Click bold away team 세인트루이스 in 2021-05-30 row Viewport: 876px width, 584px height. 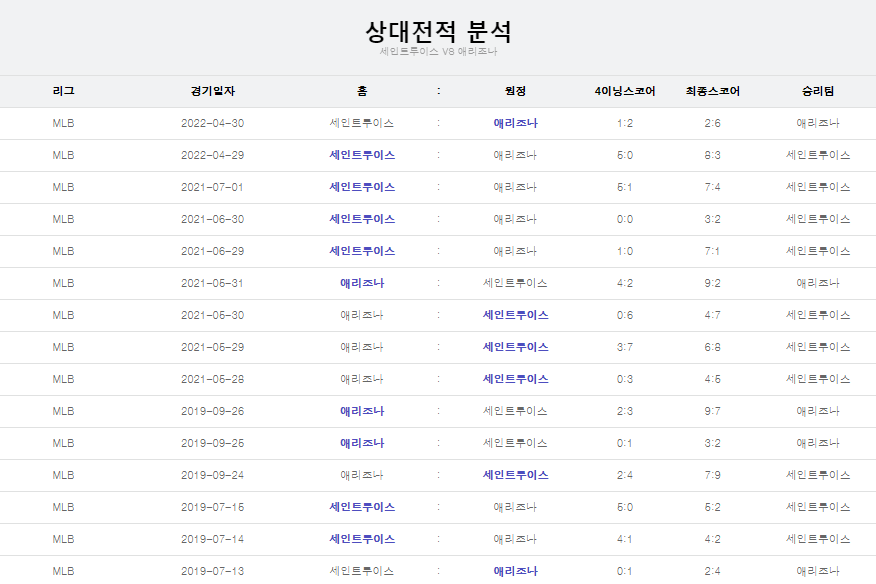[x=515, y=315]
